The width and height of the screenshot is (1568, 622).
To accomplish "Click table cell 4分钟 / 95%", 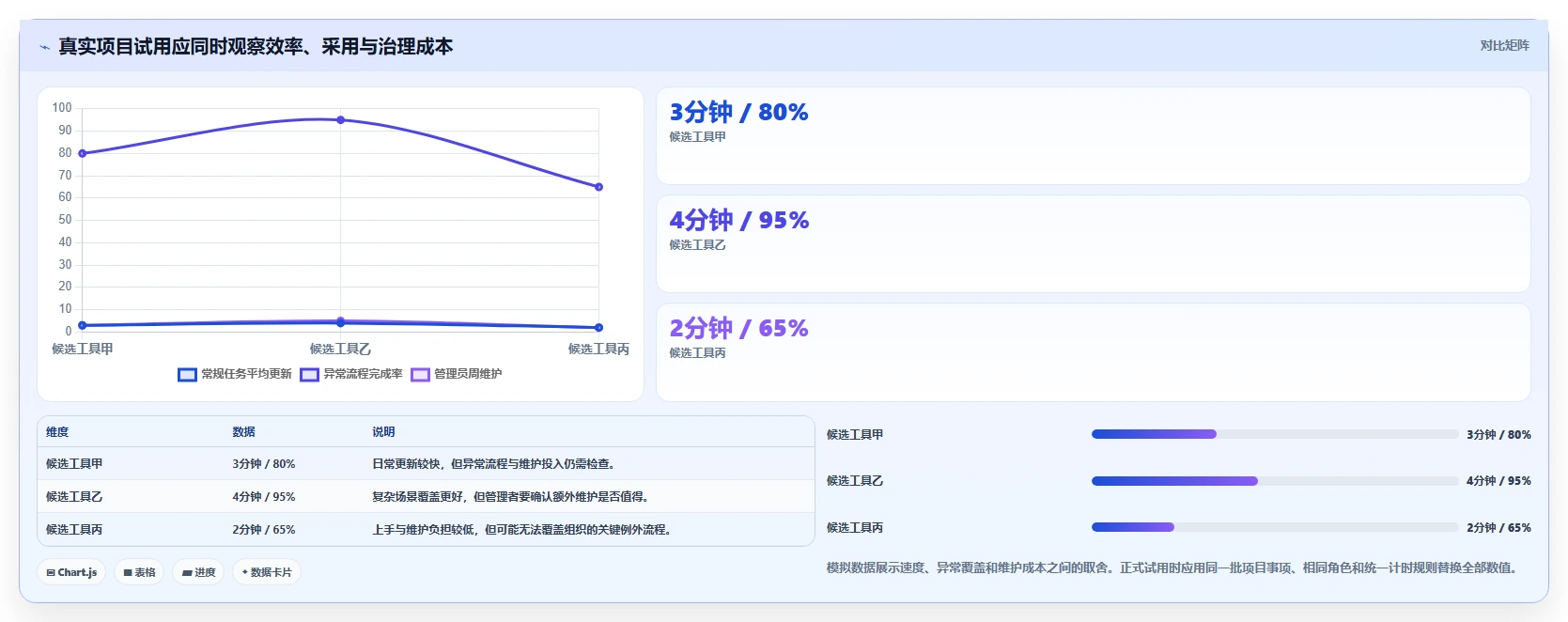I will tap(264, 497).
